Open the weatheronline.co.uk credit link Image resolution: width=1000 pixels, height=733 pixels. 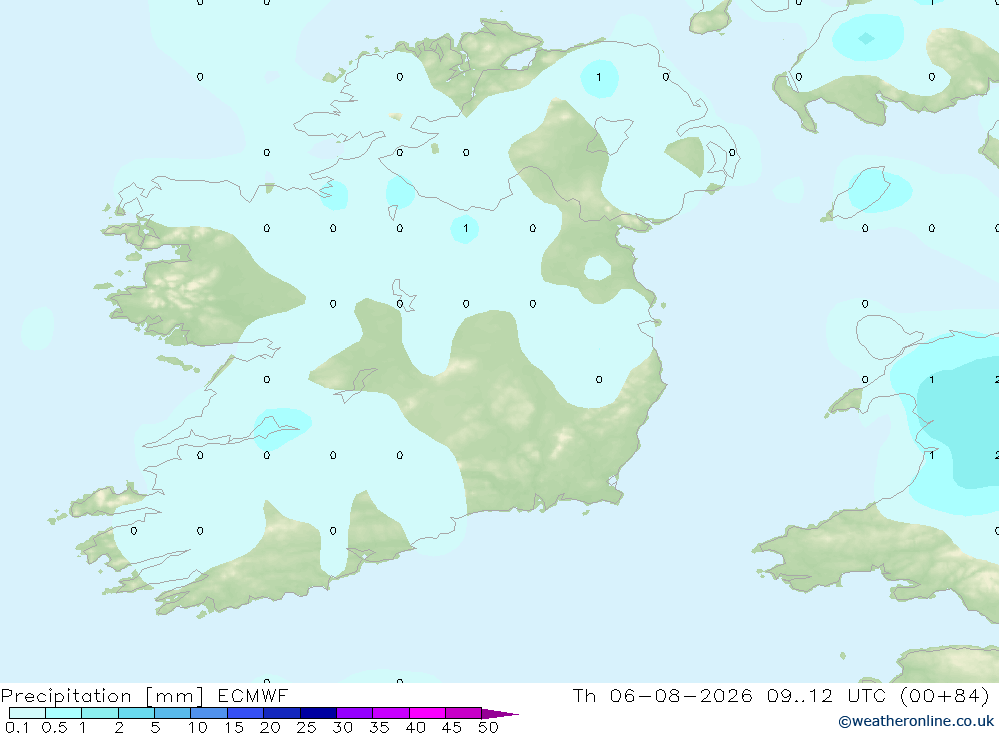(916, 721)
